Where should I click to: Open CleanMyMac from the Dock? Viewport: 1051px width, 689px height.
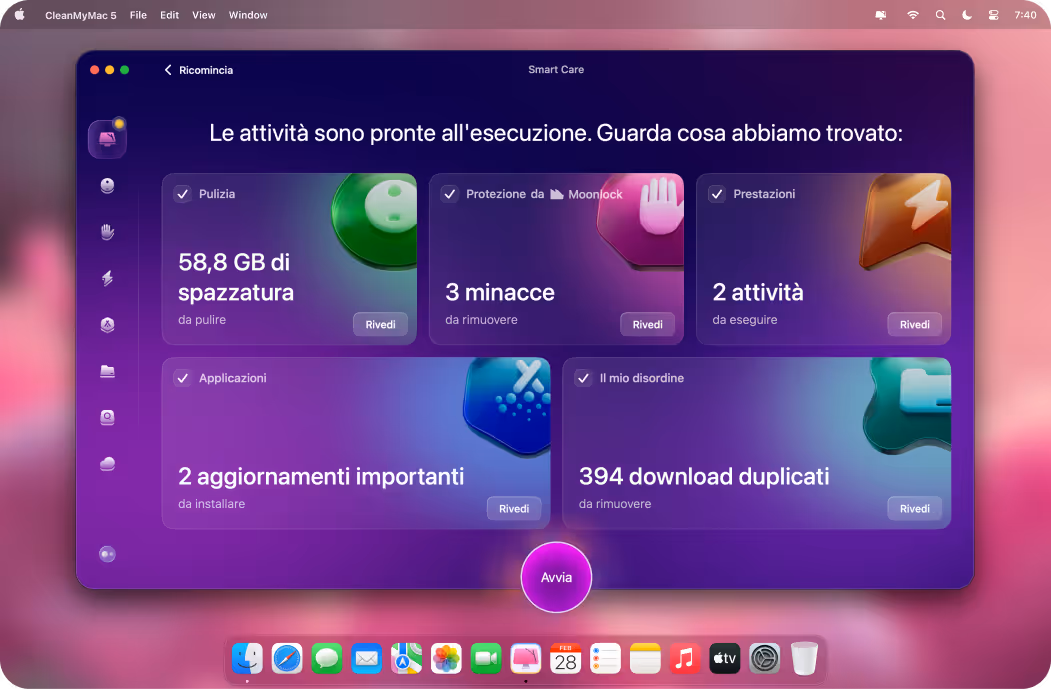tap(526, 659)
